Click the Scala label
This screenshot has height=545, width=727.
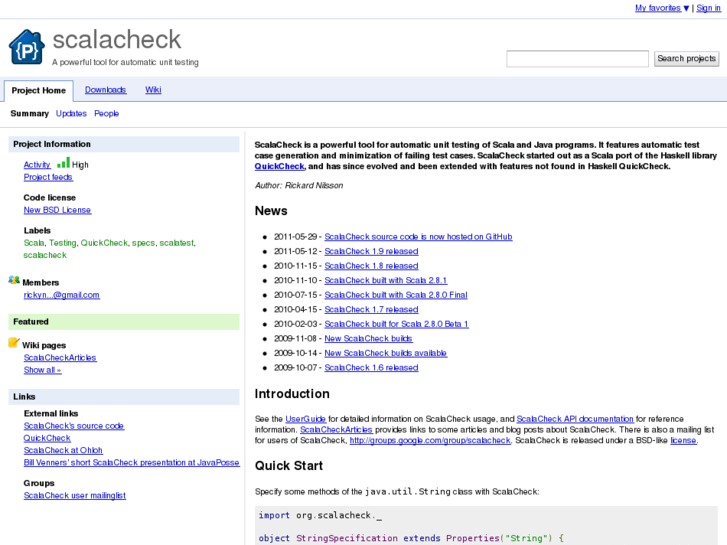click(34, 243)
